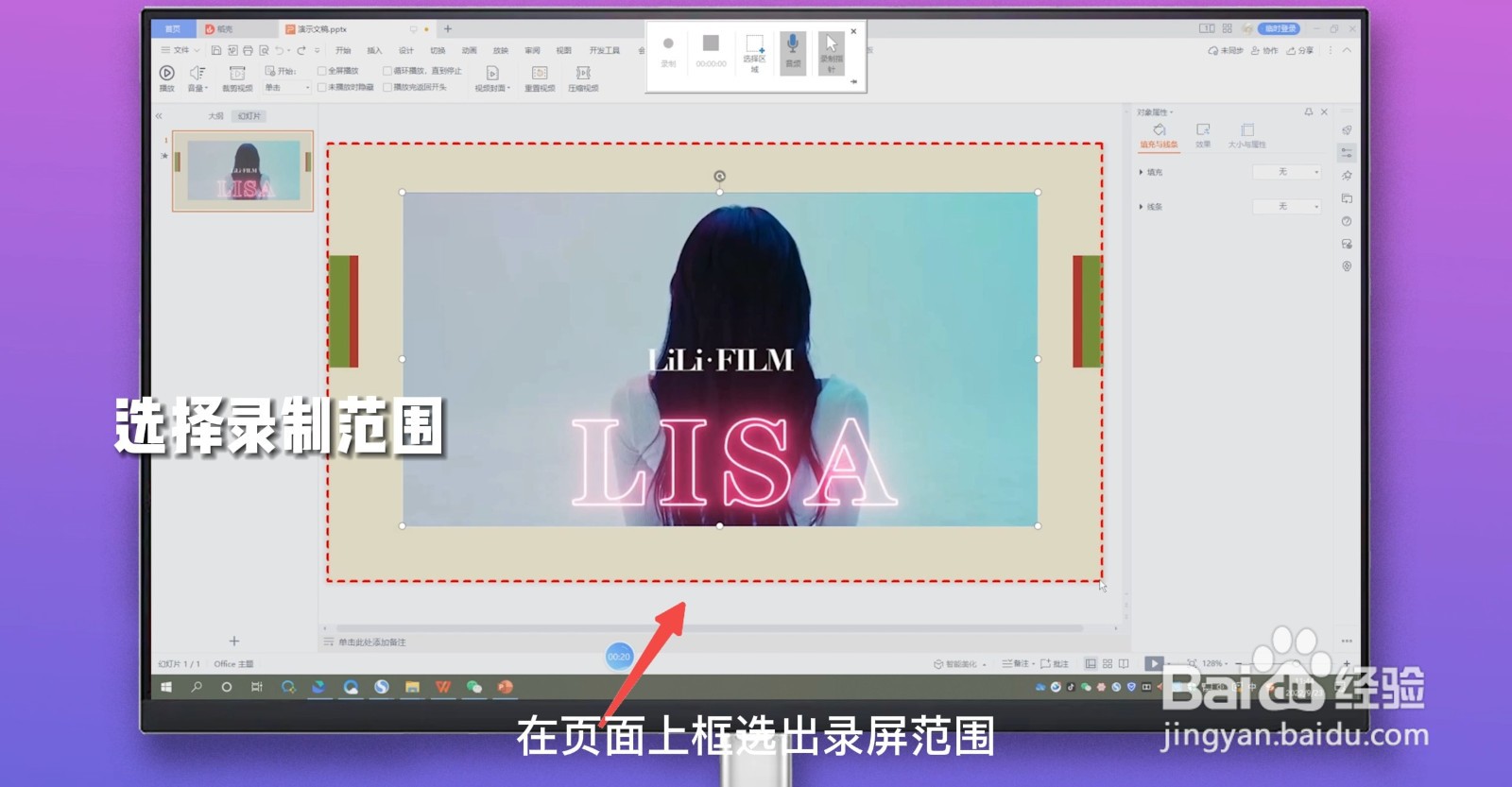This screenshot has height=787, width=1512.
Task: Click the notes field 单击此处添加备注
Action: (x=372, y=642)
